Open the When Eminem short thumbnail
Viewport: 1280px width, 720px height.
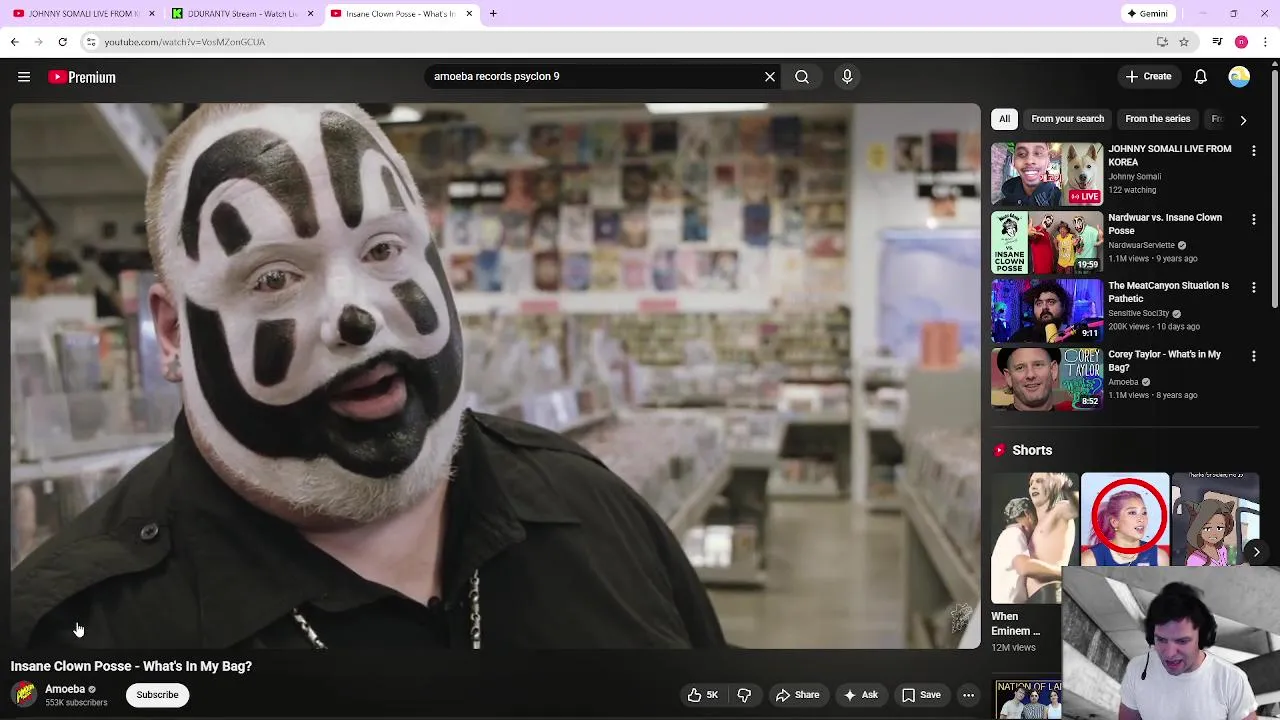coord(1034,538)
